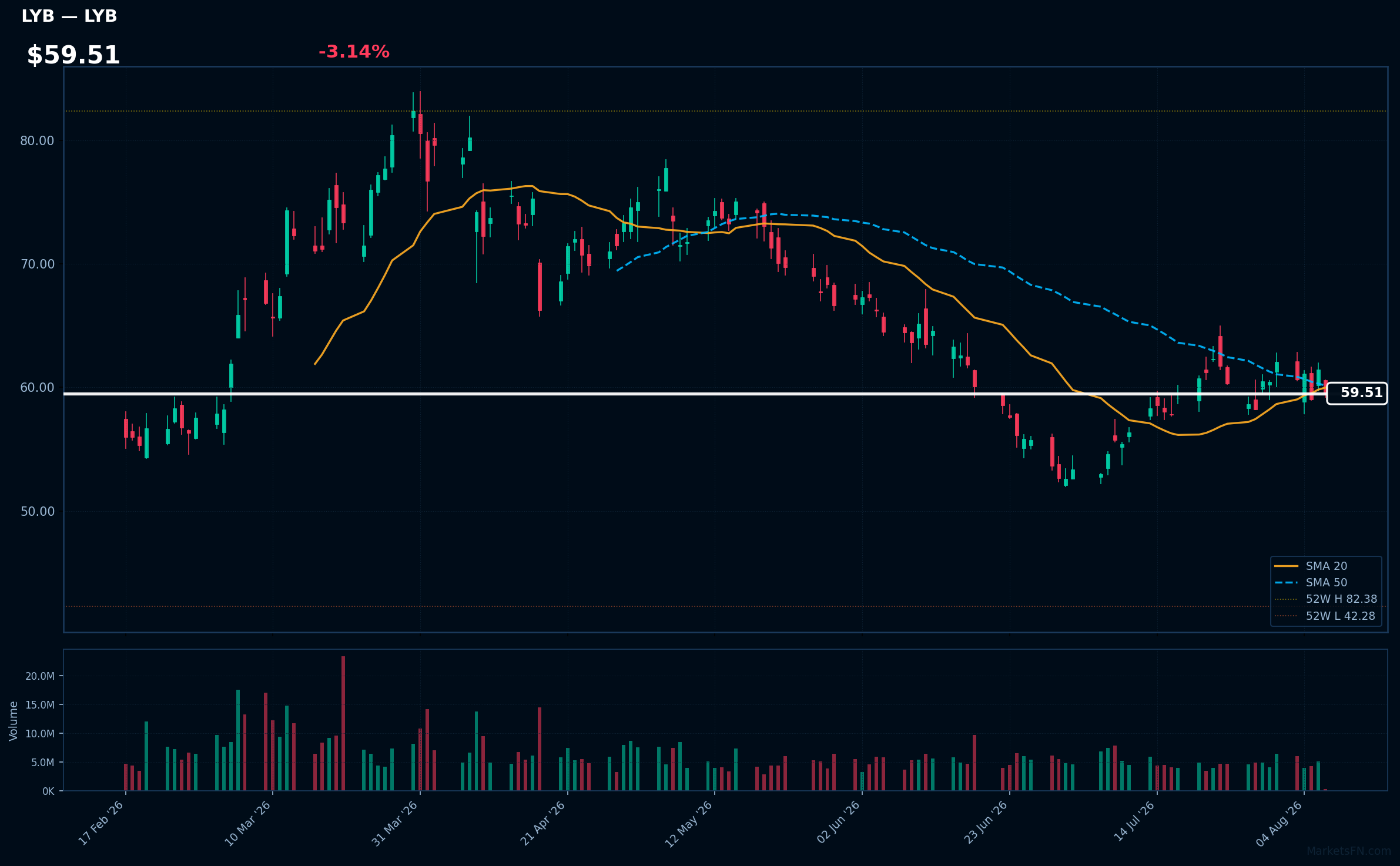Viewport: 1400px width, 866px height.
Task: Click the tallest red volume bar above 20M
Action: (x=343, y=723)
